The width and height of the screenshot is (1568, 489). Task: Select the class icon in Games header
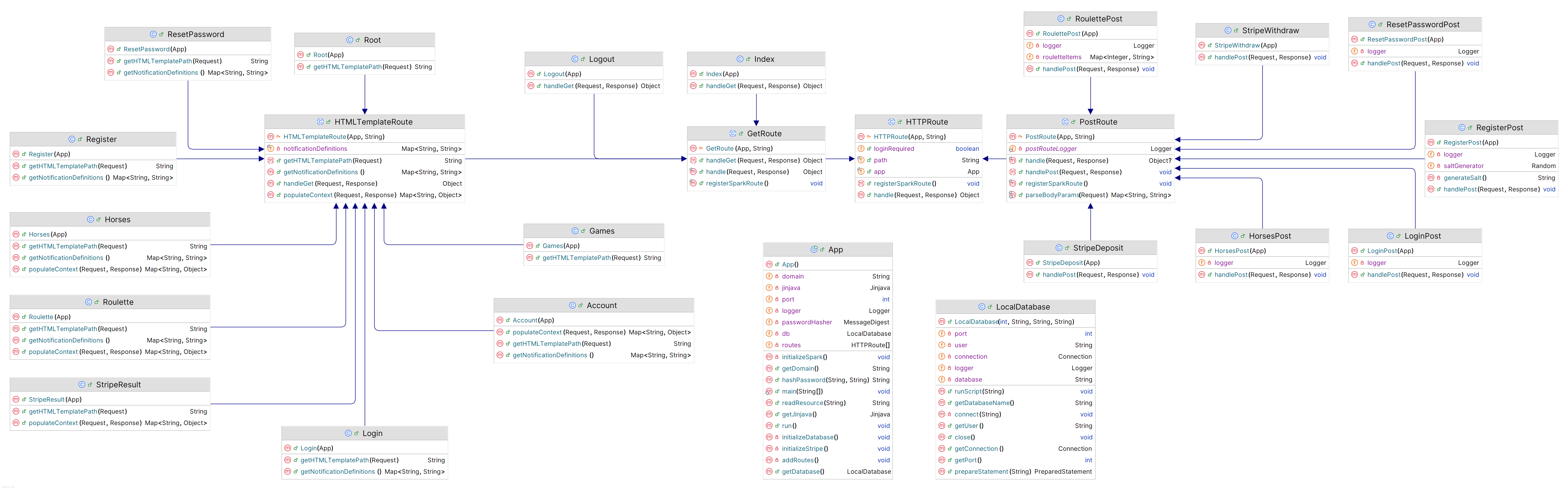[x=575, y=231]
